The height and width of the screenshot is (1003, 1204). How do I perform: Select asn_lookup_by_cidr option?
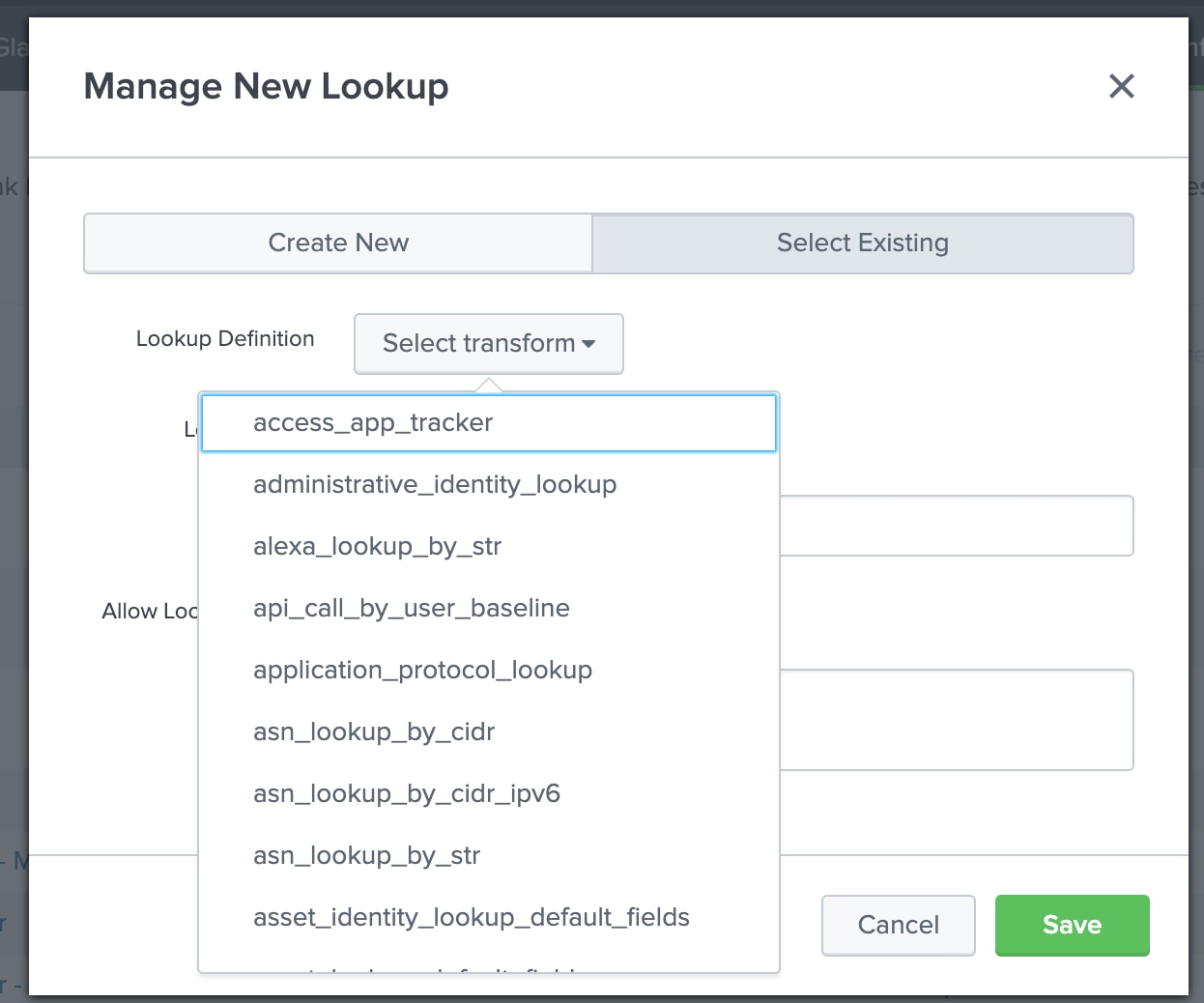(x=489, y=731)
